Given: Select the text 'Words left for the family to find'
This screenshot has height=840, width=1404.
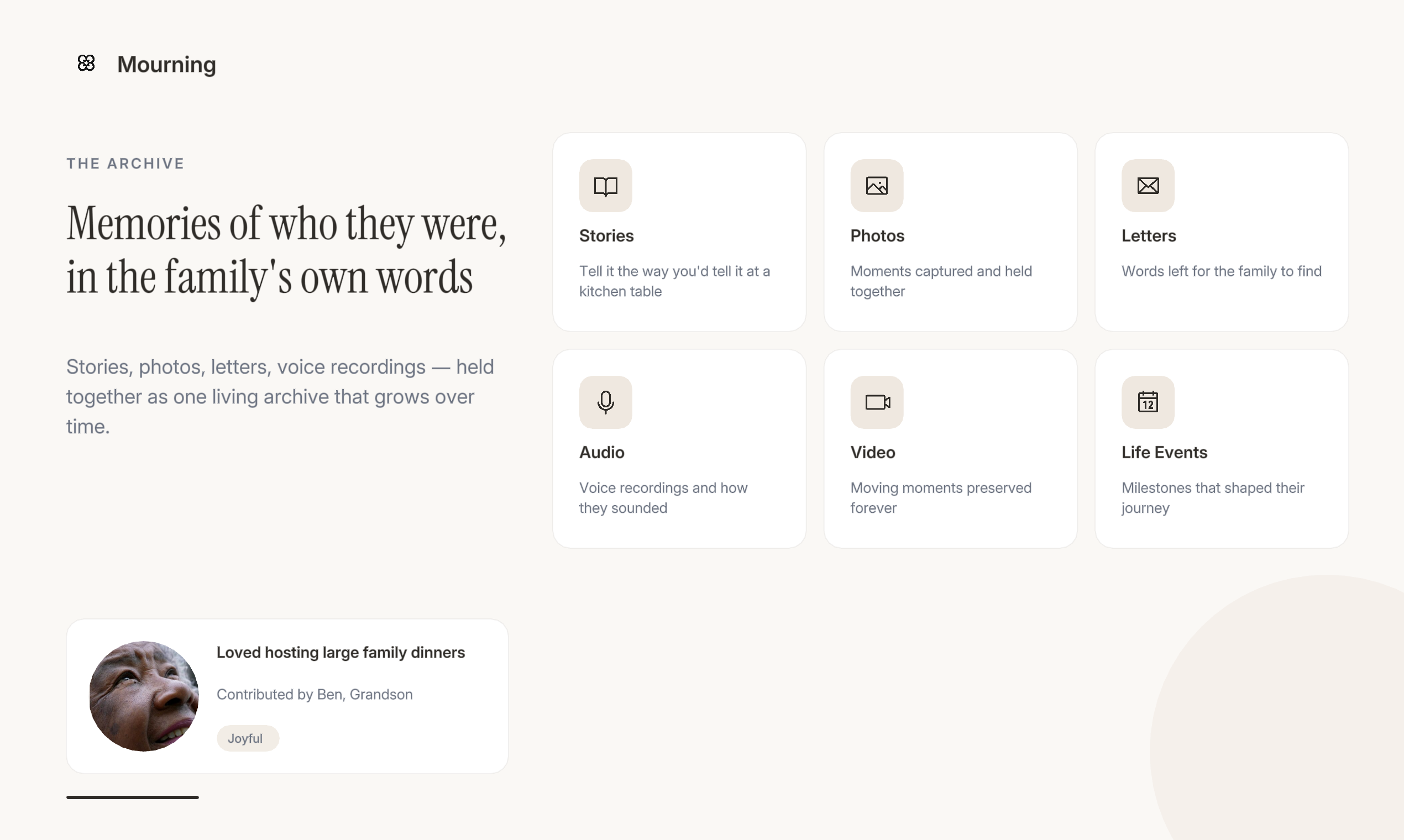Looking at the screenshot, I should coord(1221,271).
